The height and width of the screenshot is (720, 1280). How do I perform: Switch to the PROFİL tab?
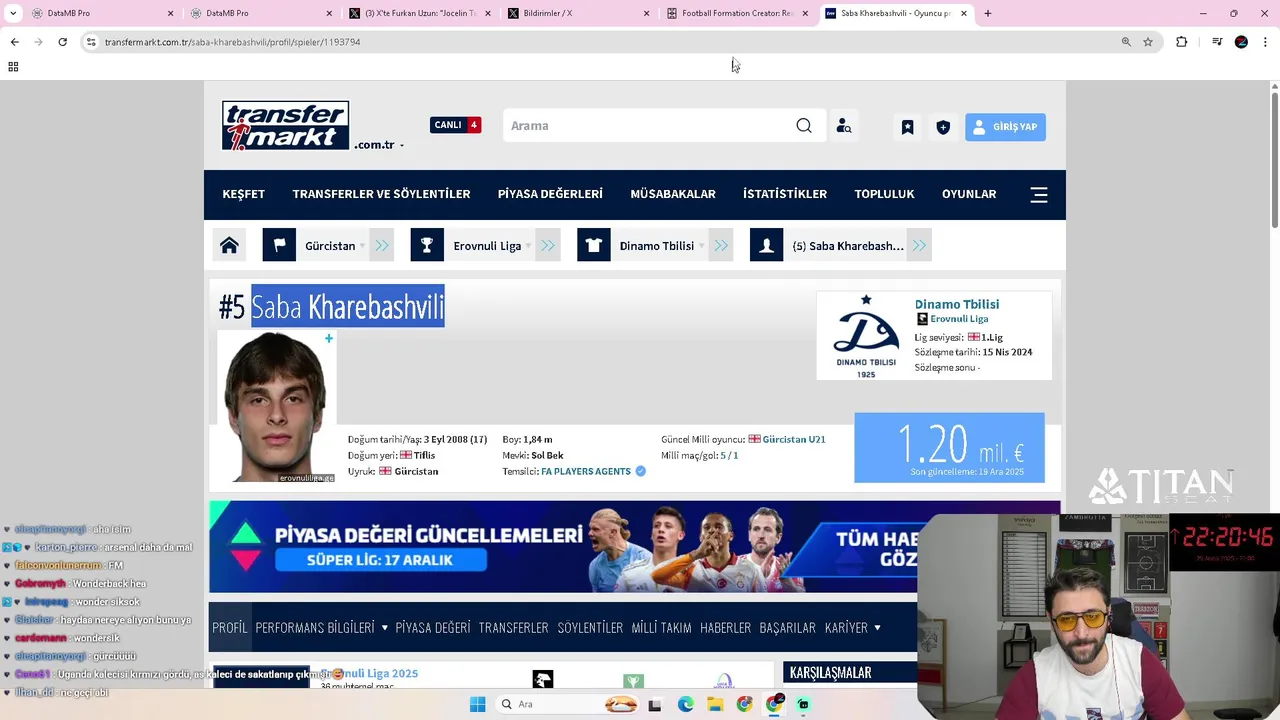(229, 628)
